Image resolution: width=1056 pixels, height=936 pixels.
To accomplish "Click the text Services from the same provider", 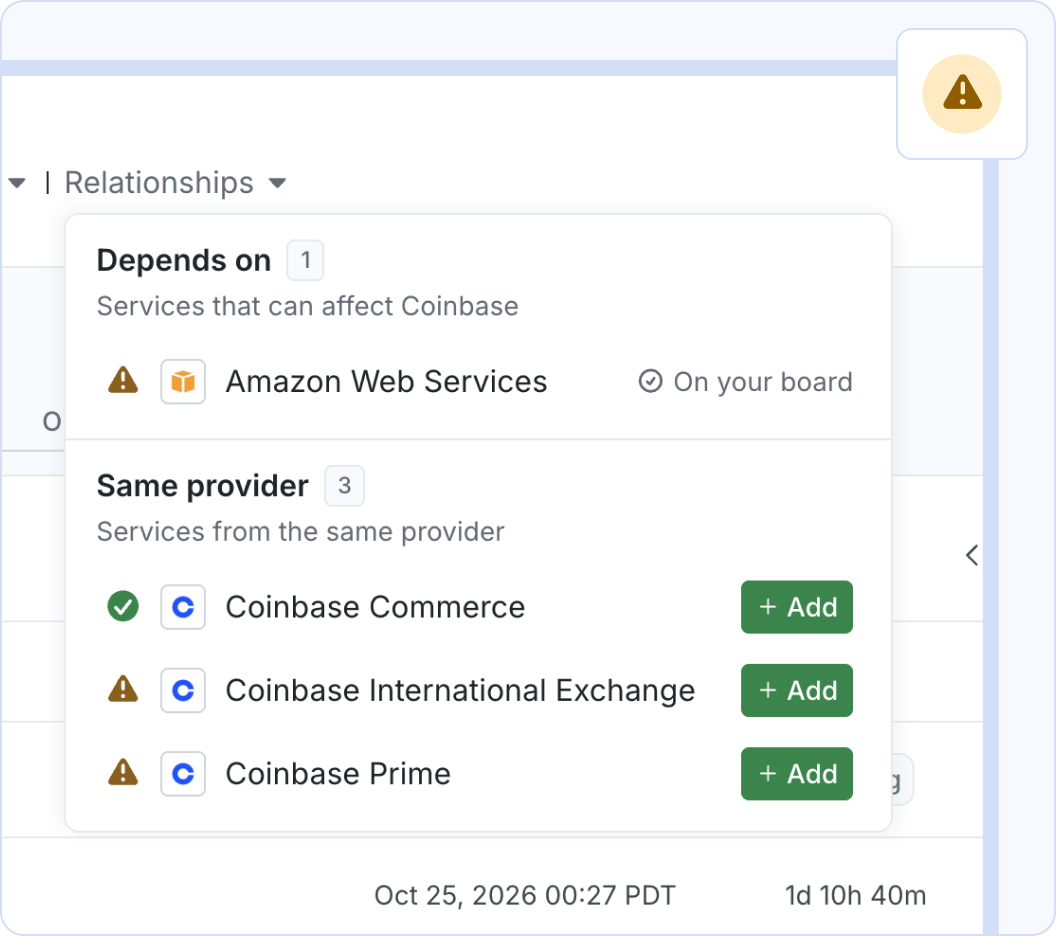I will (x=300, y=532).
